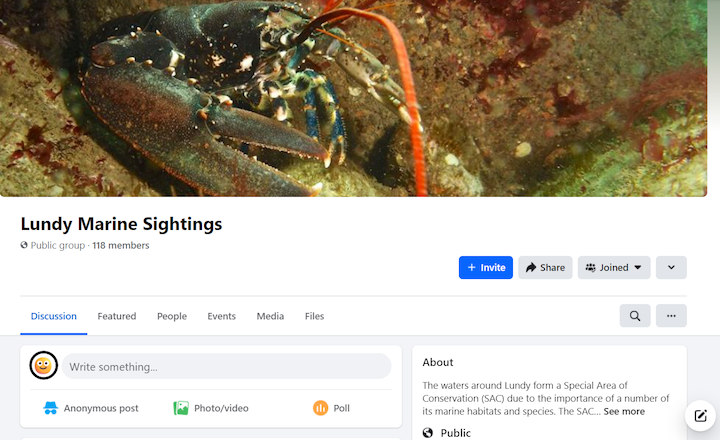Click the Photo/video icon
720x440 pixels.
click(181, 408)
